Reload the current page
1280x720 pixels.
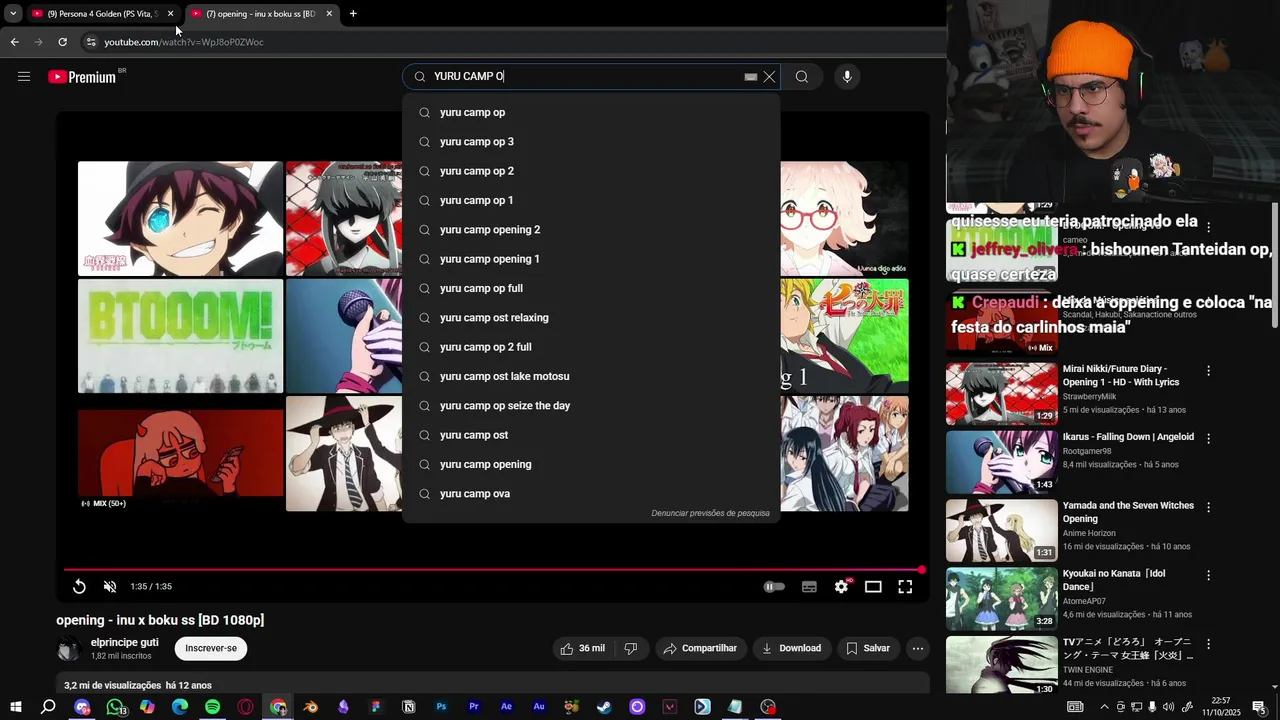pyautogui.click(x=62, y=42)
